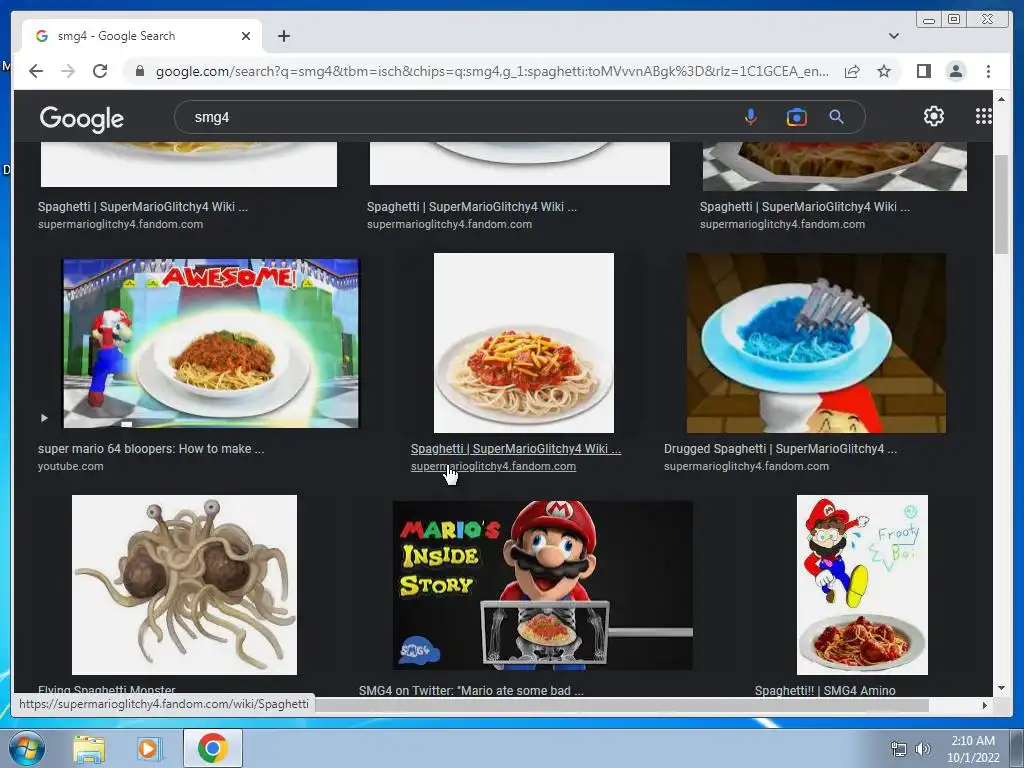Open the network status tray icon

[899, 749]
